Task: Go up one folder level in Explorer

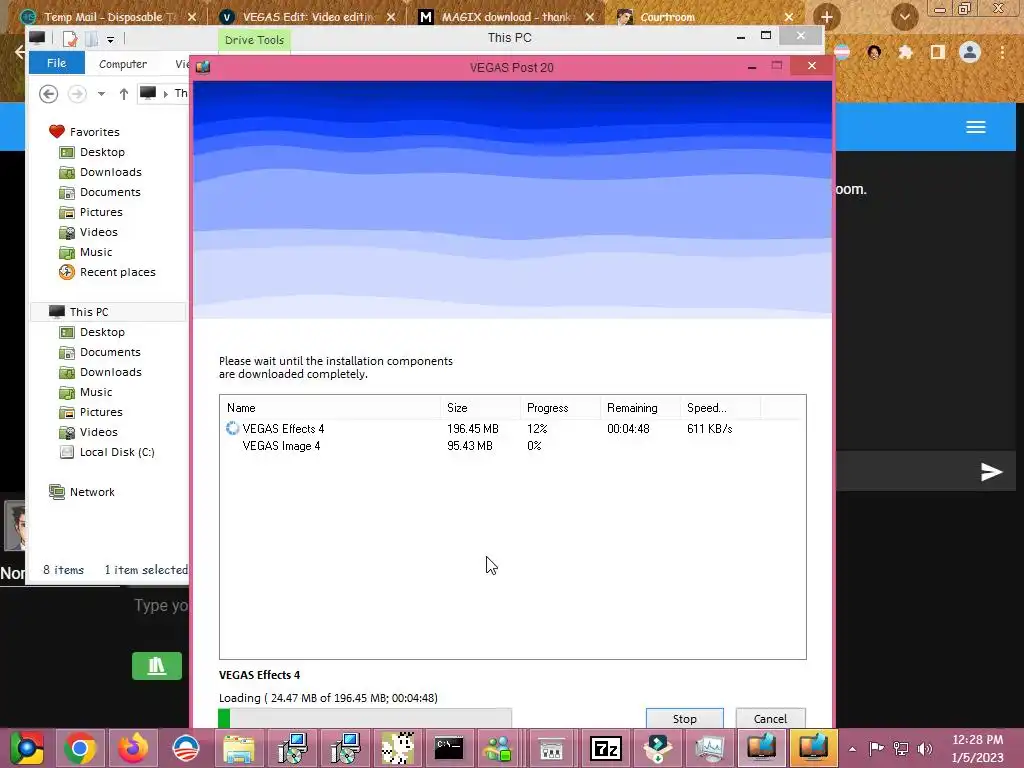Action: coord(123,94)
